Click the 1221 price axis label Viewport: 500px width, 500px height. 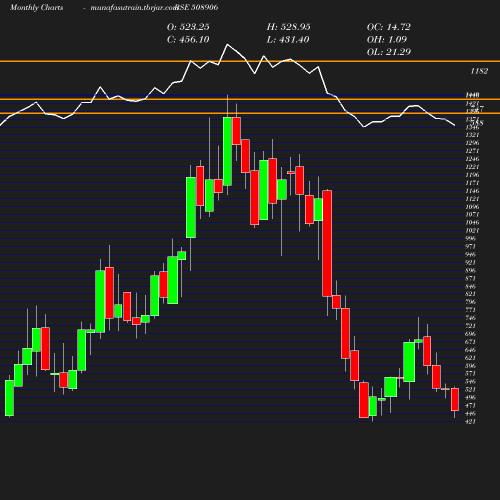[x=472, y=167]
